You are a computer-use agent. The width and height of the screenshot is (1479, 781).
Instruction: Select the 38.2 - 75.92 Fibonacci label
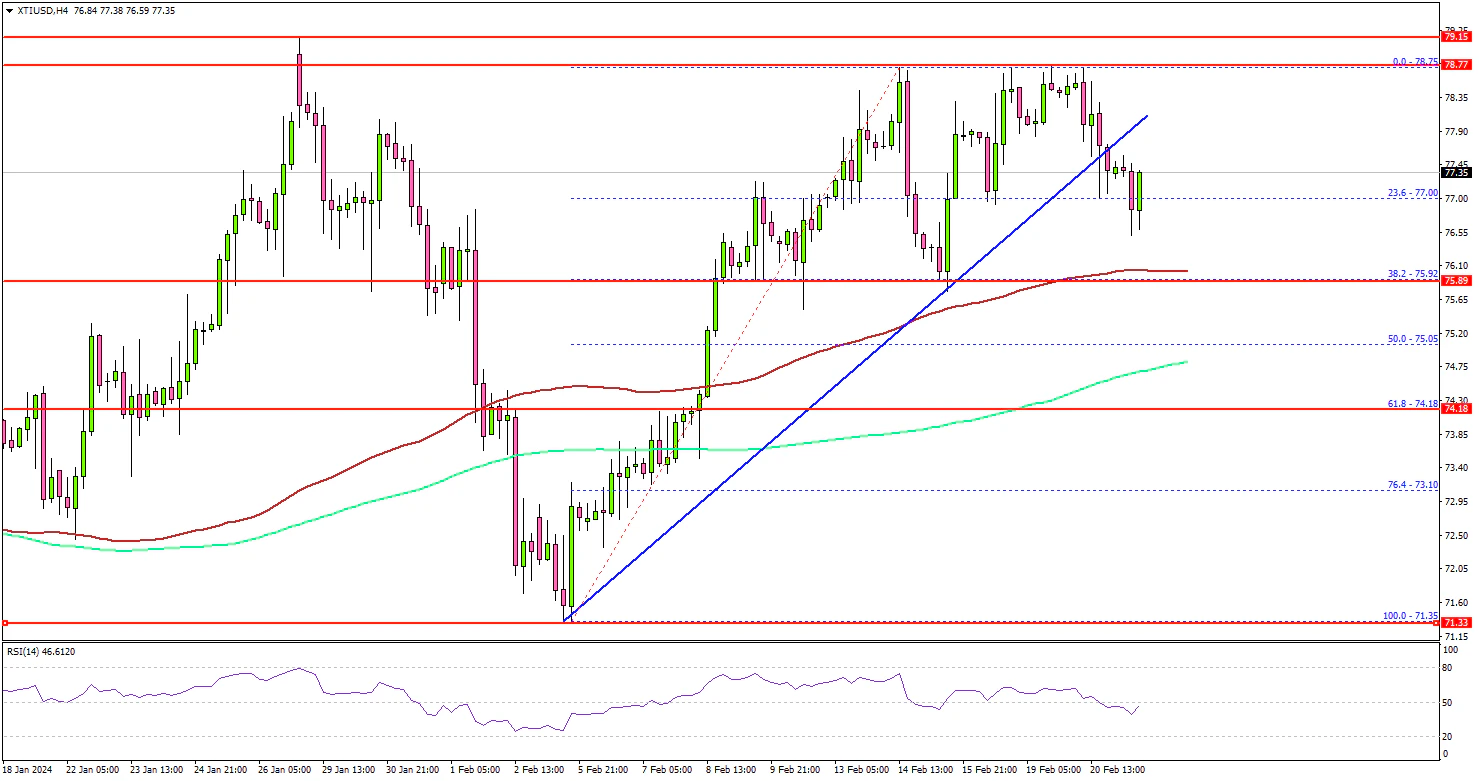click(1412, 274)
